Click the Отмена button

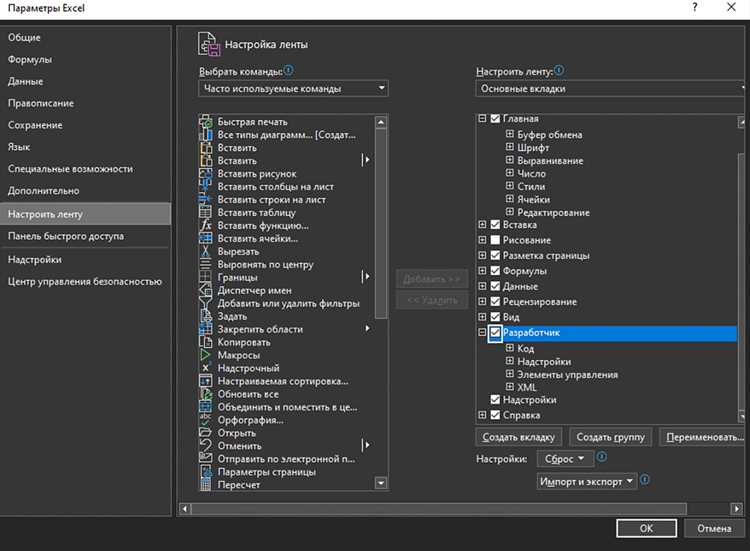click(714, 528)
